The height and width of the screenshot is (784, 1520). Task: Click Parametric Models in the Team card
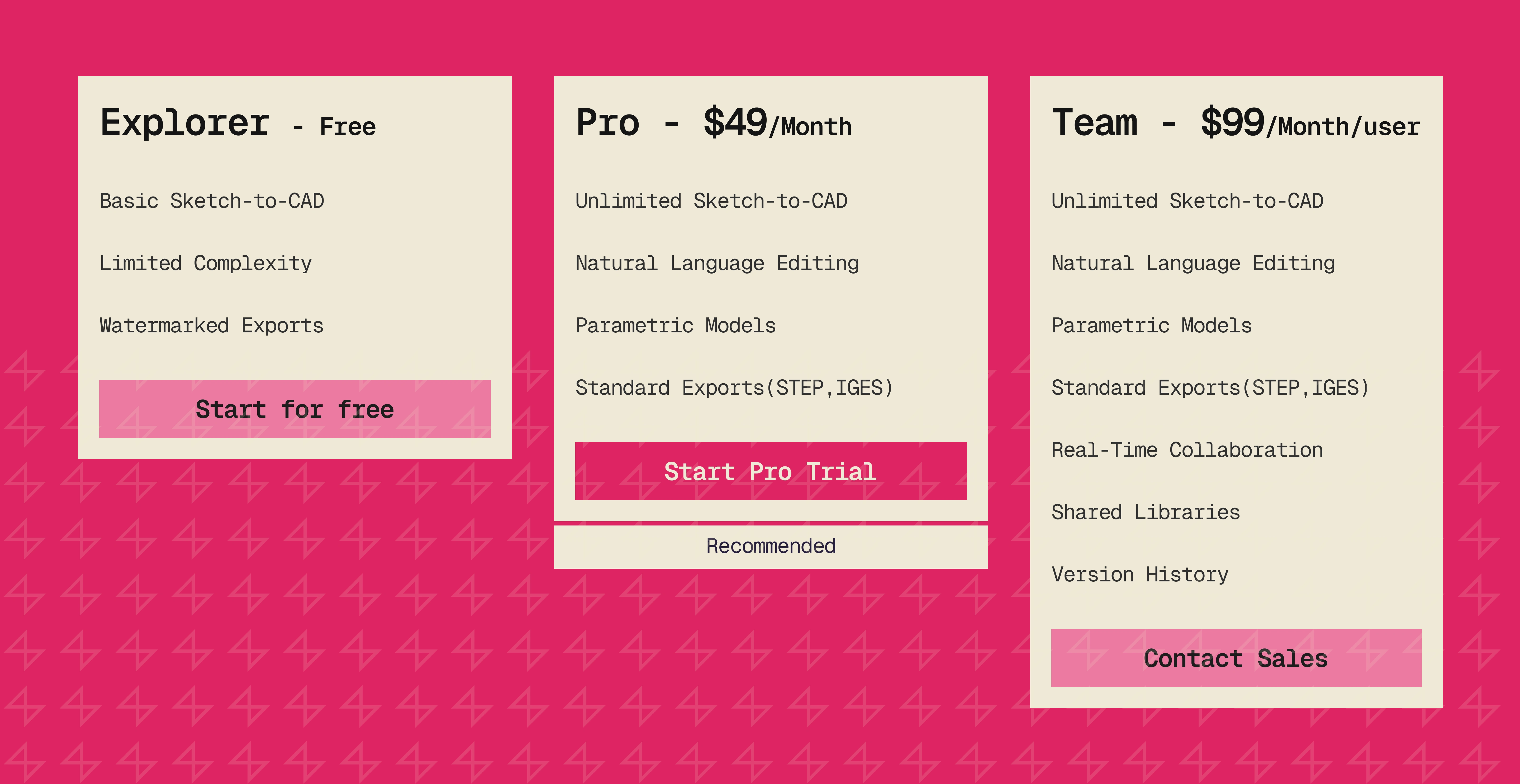coord(1151,326)
